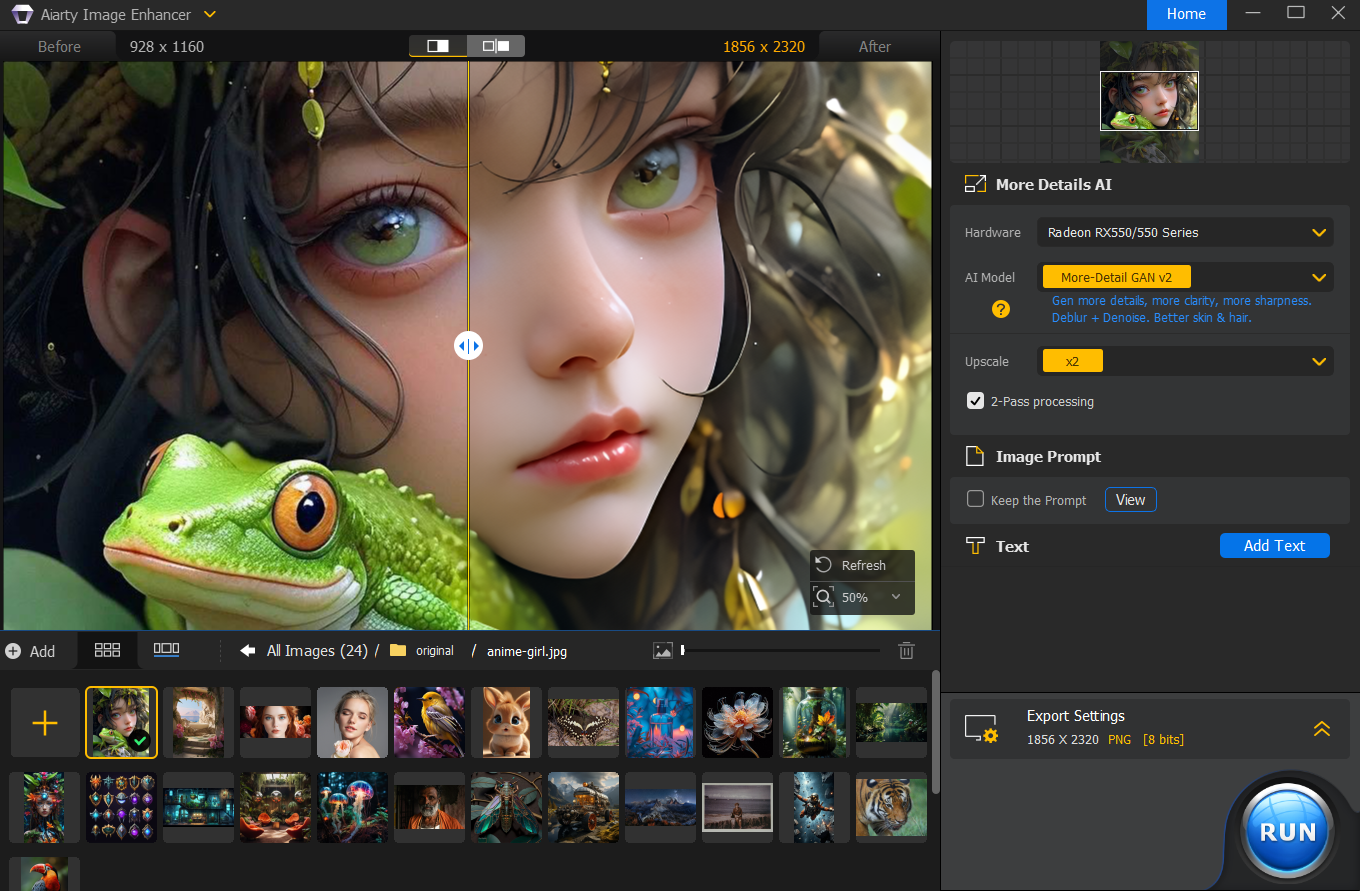
Task: Switch to split before/after compare view
Action: tap(438, 46)
